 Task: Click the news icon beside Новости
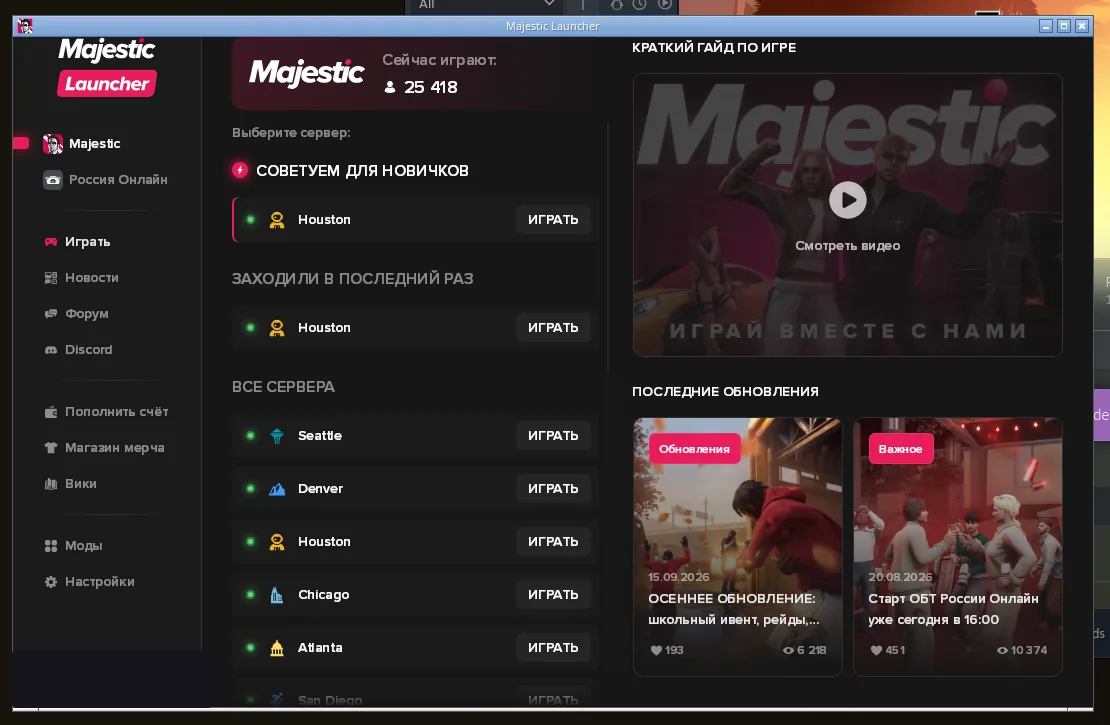click(51, 278)
